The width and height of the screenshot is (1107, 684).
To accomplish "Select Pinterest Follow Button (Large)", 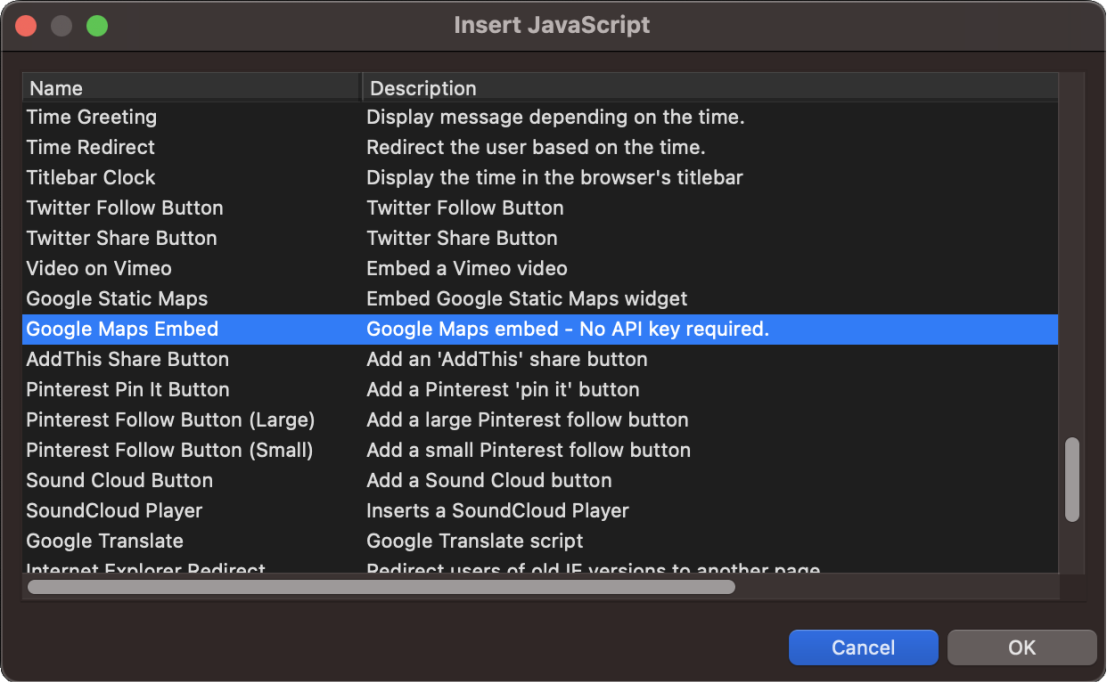I will 171,420.
